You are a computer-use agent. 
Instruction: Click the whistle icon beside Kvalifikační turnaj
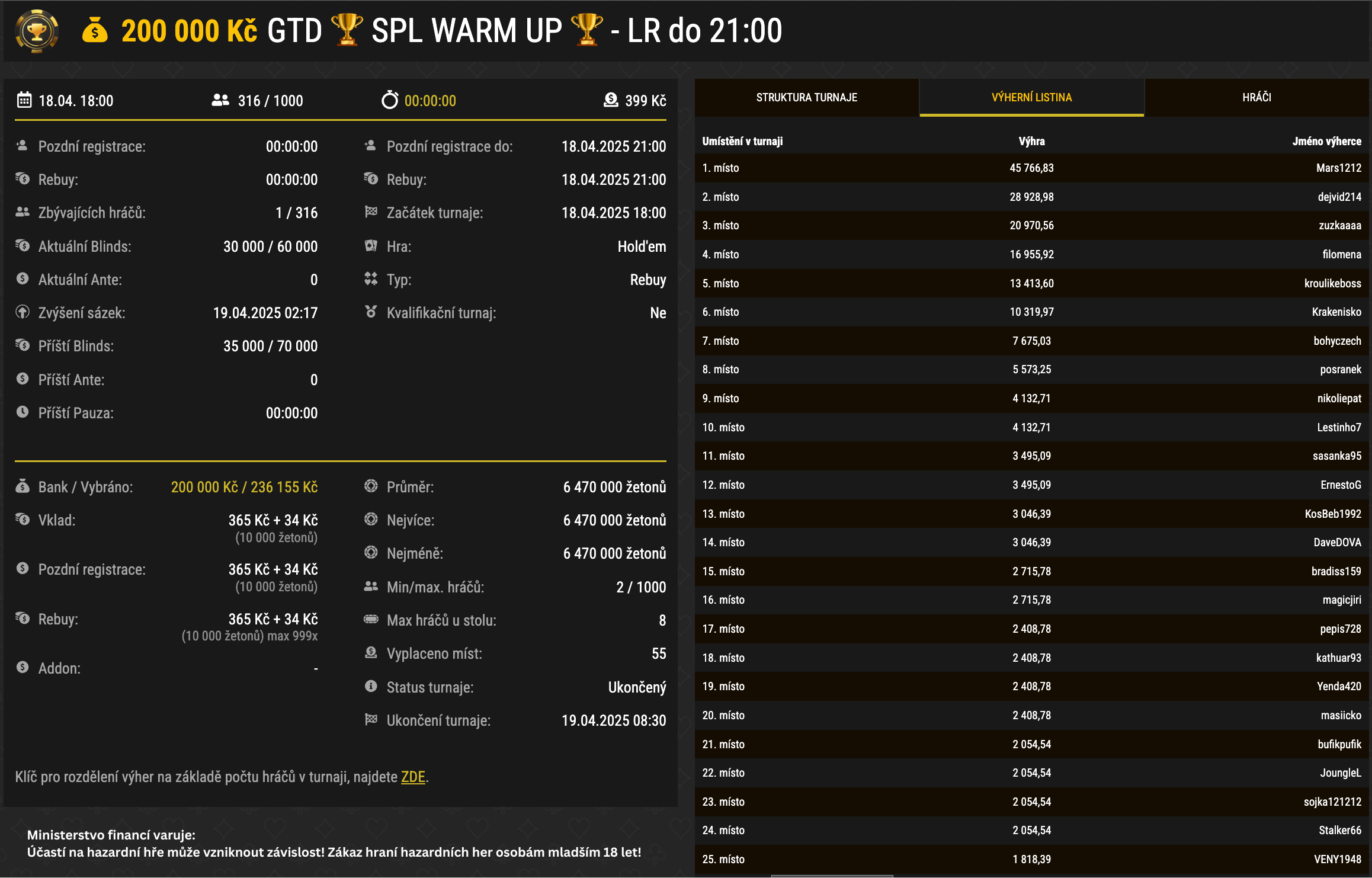pos(371,312)
